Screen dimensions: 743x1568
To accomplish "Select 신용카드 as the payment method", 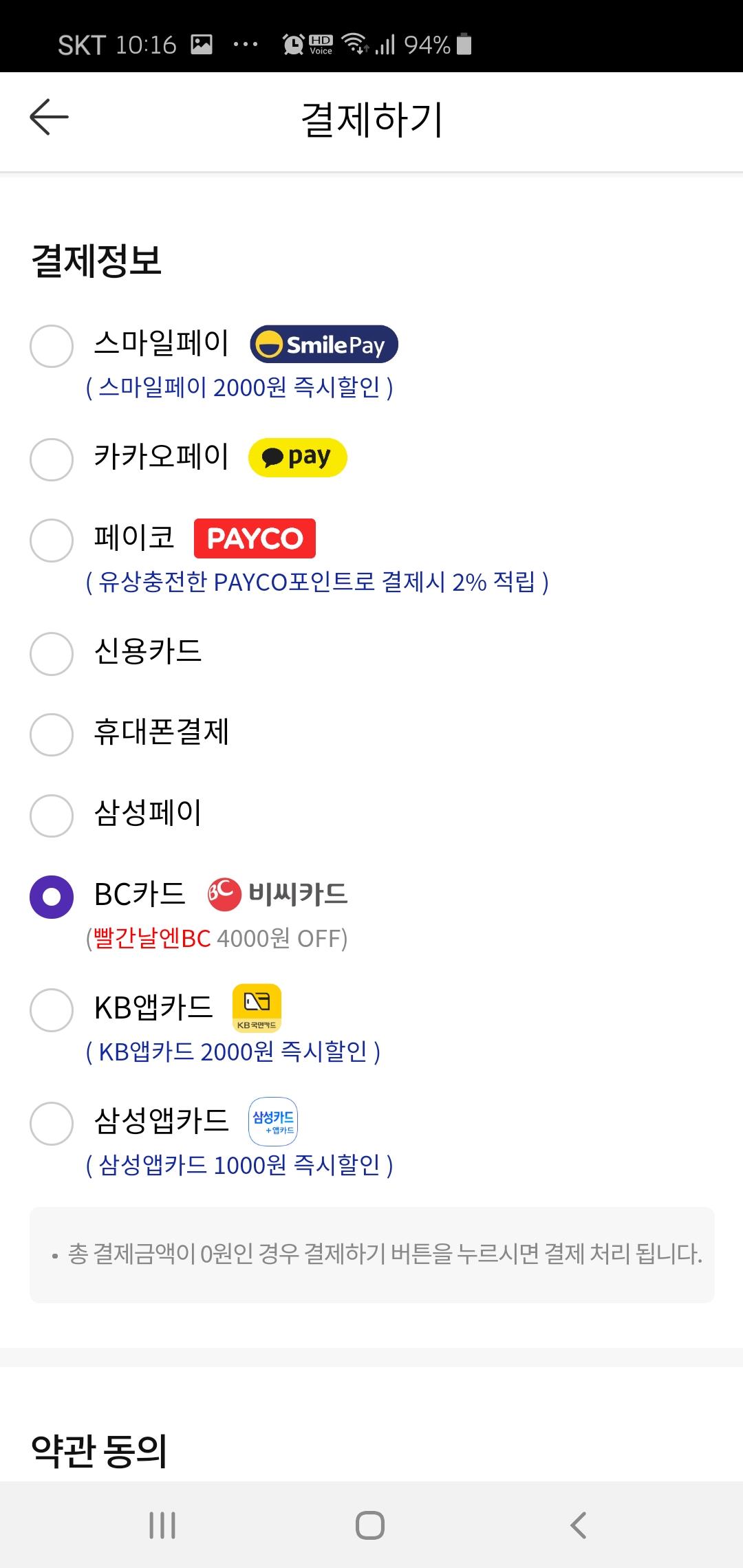I will click(52, 653).
